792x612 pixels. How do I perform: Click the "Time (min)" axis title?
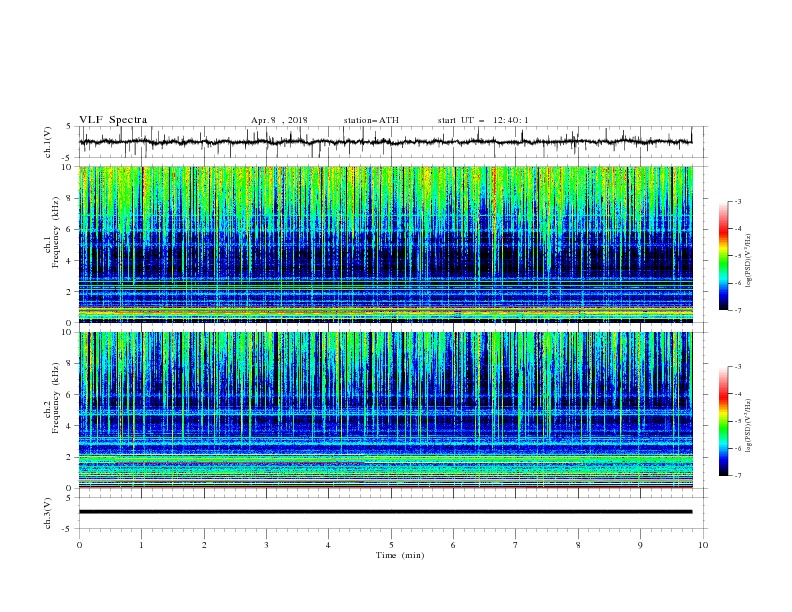pos(400,555)
